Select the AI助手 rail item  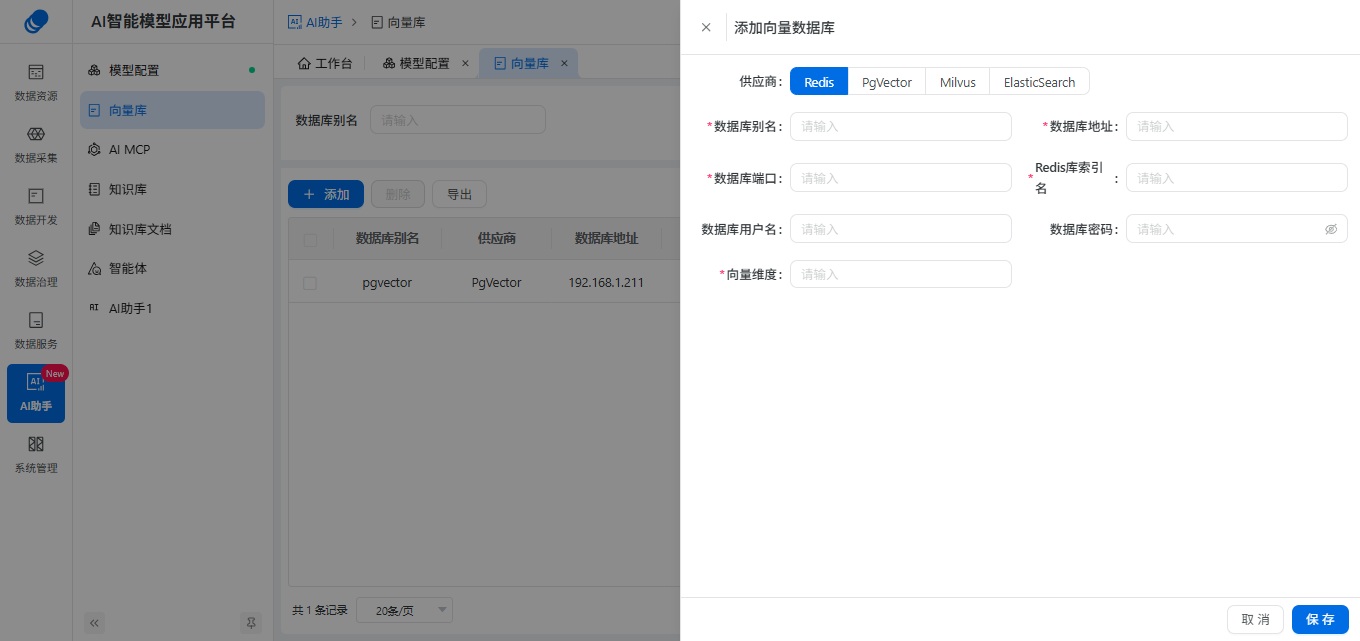pyautogui.click(x=36, y=393)
